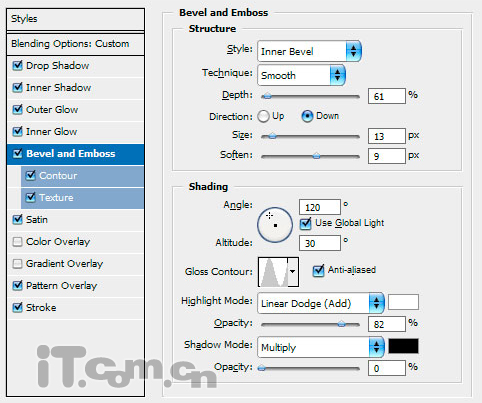Open the Style dropdown showing Inner Bevel
Viewport: 482px width, 403px height.
pos(309,51)
